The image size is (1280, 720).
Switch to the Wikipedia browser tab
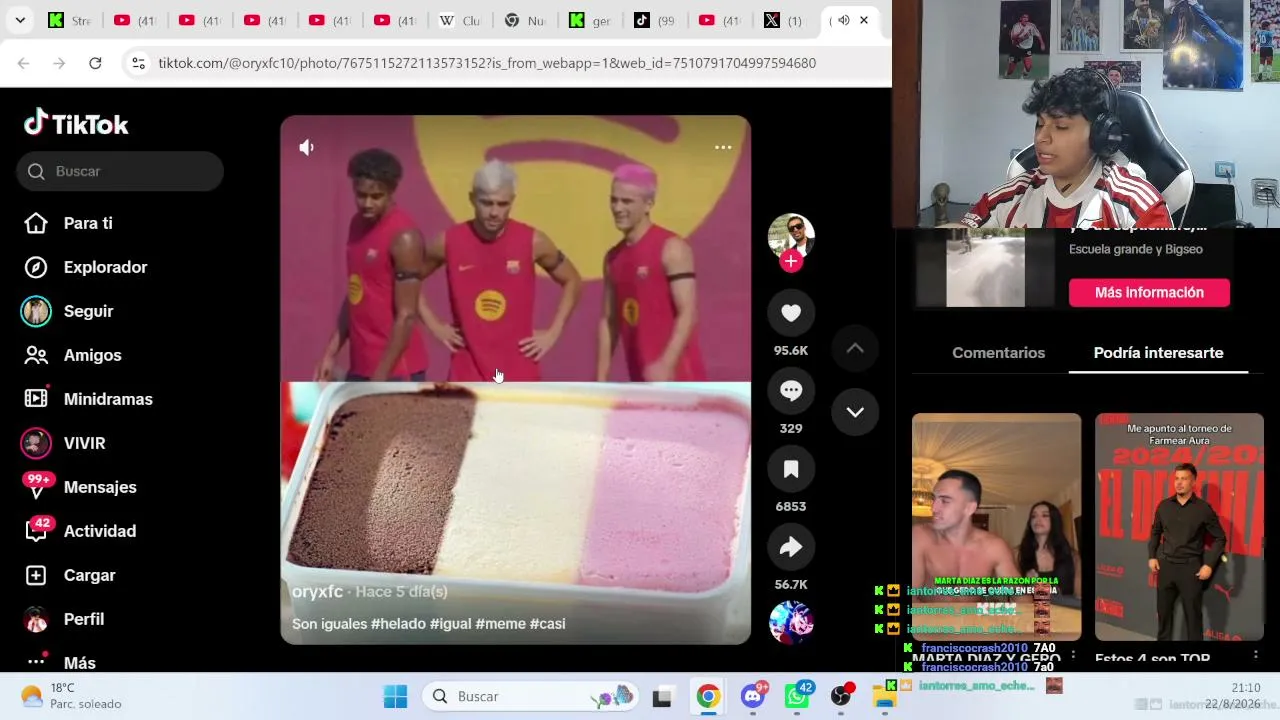coord(460,20)
